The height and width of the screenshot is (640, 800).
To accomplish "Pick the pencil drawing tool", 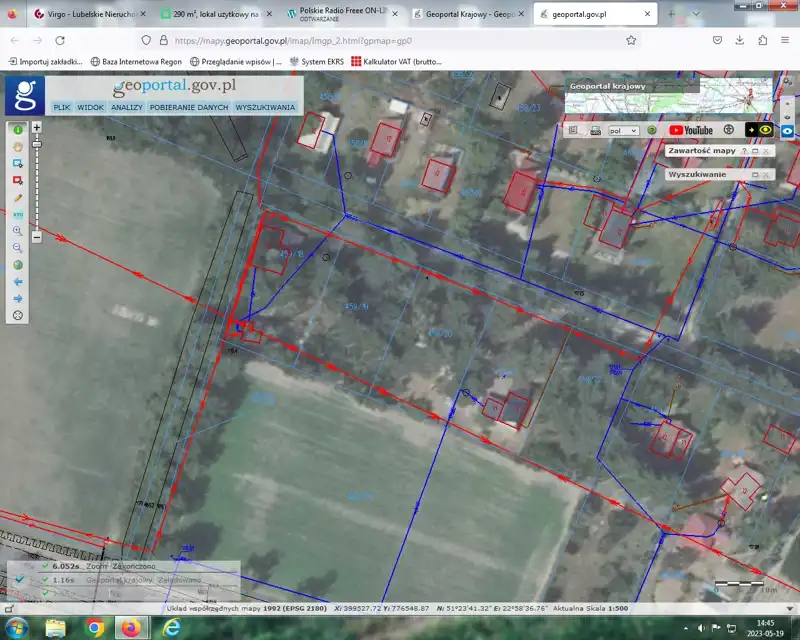I will 17,198.
